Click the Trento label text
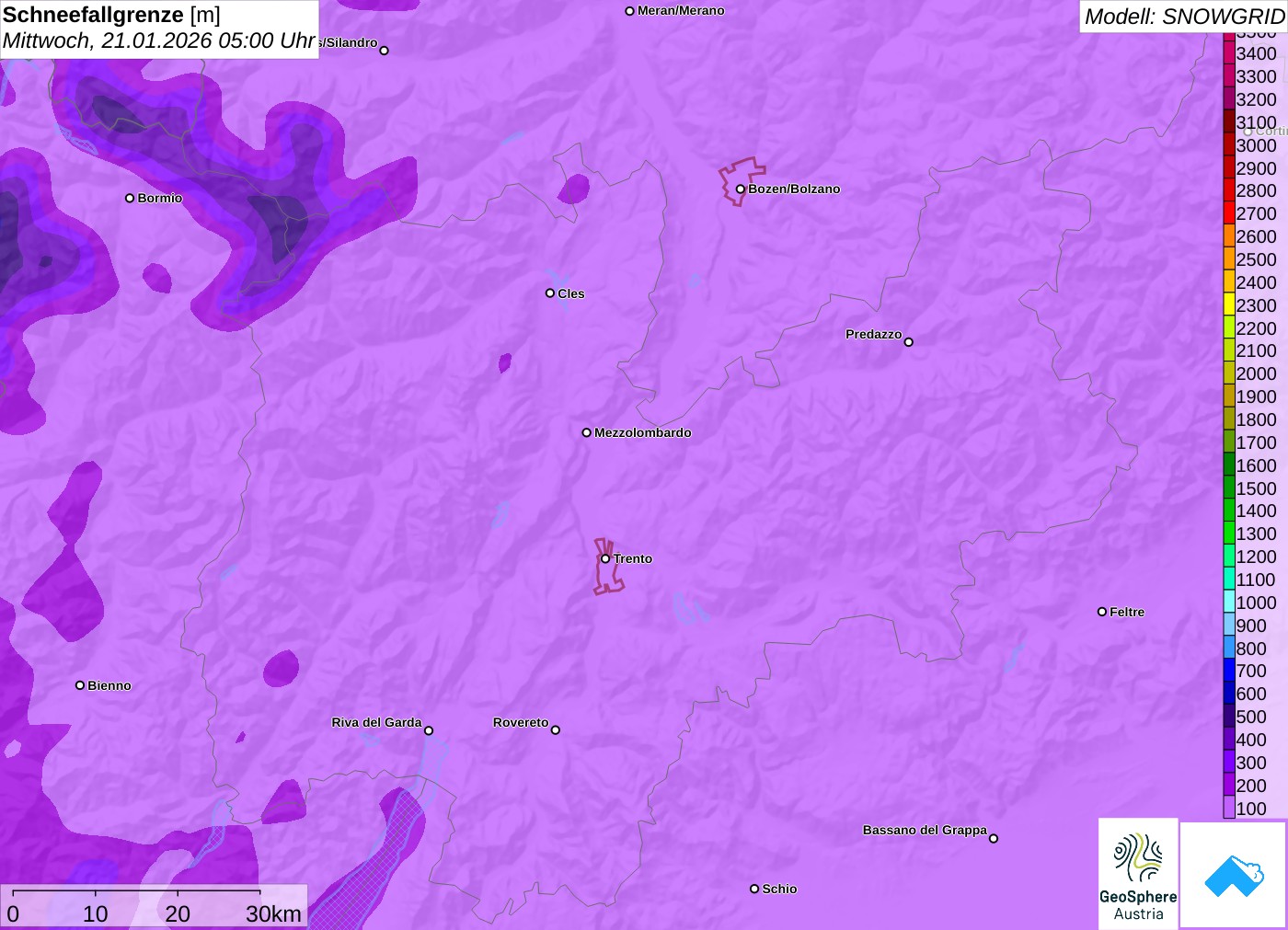This screenshot has height=930, width=1288. [633, 558]
